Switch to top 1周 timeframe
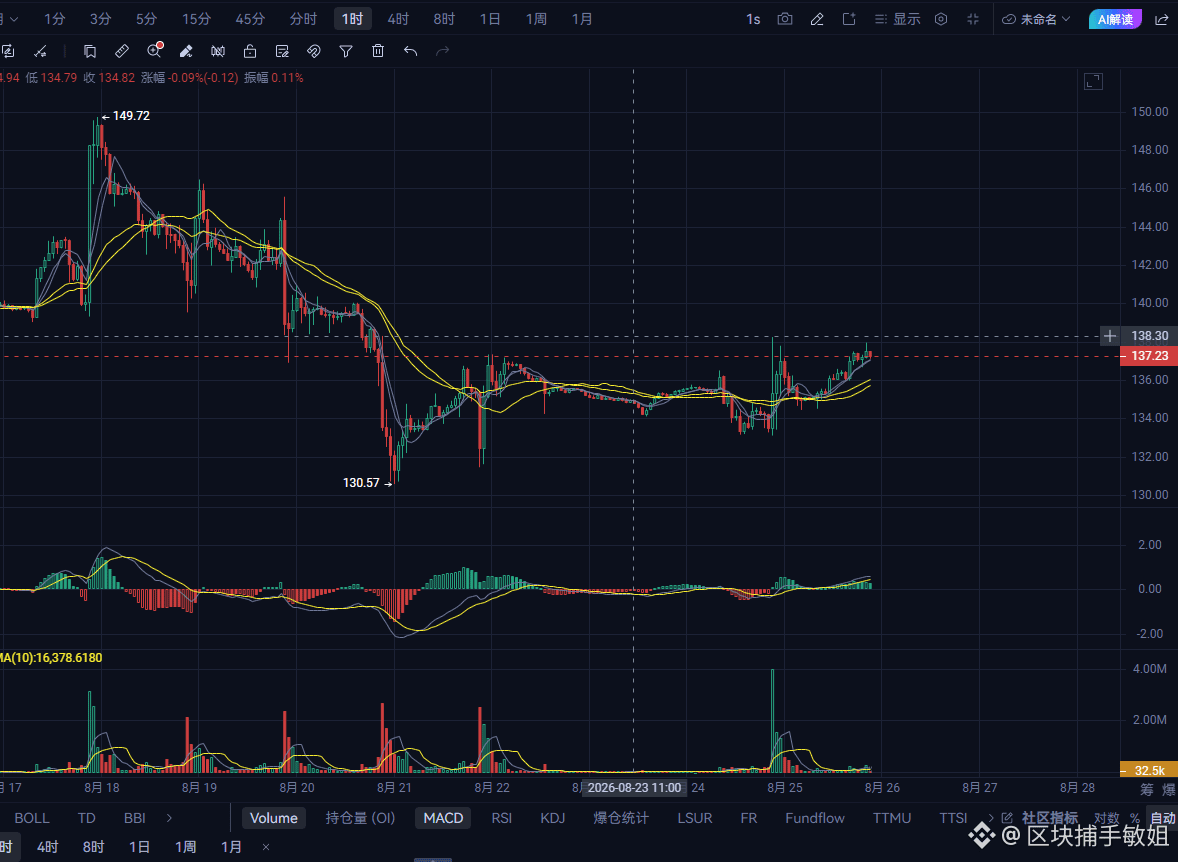 pos(536,19)
